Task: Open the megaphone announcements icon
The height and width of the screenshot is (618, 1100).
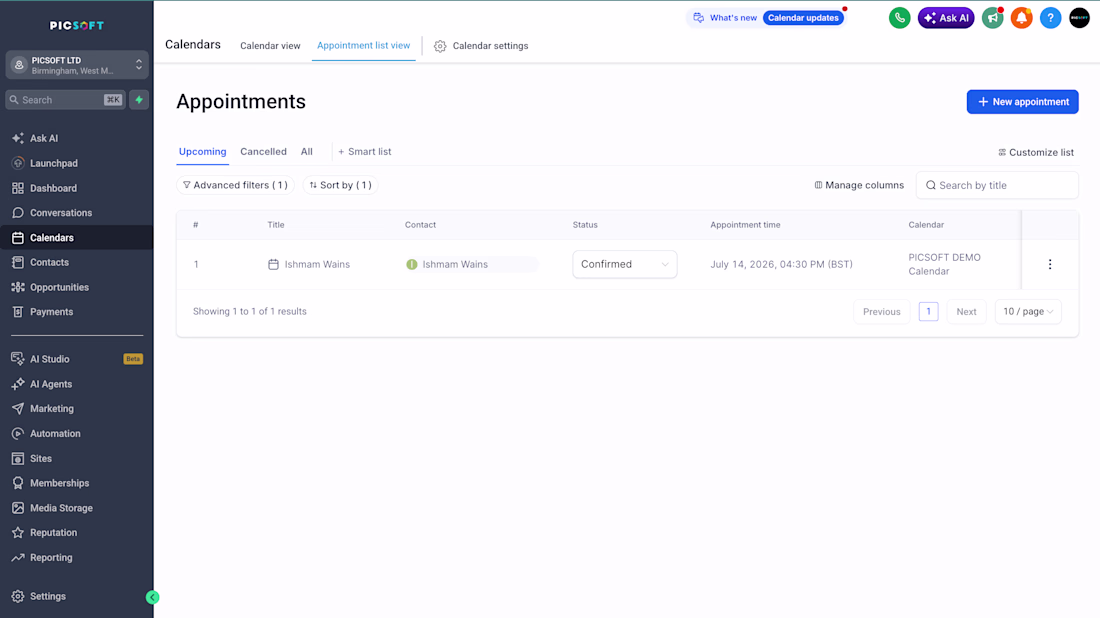Action: 993,18
